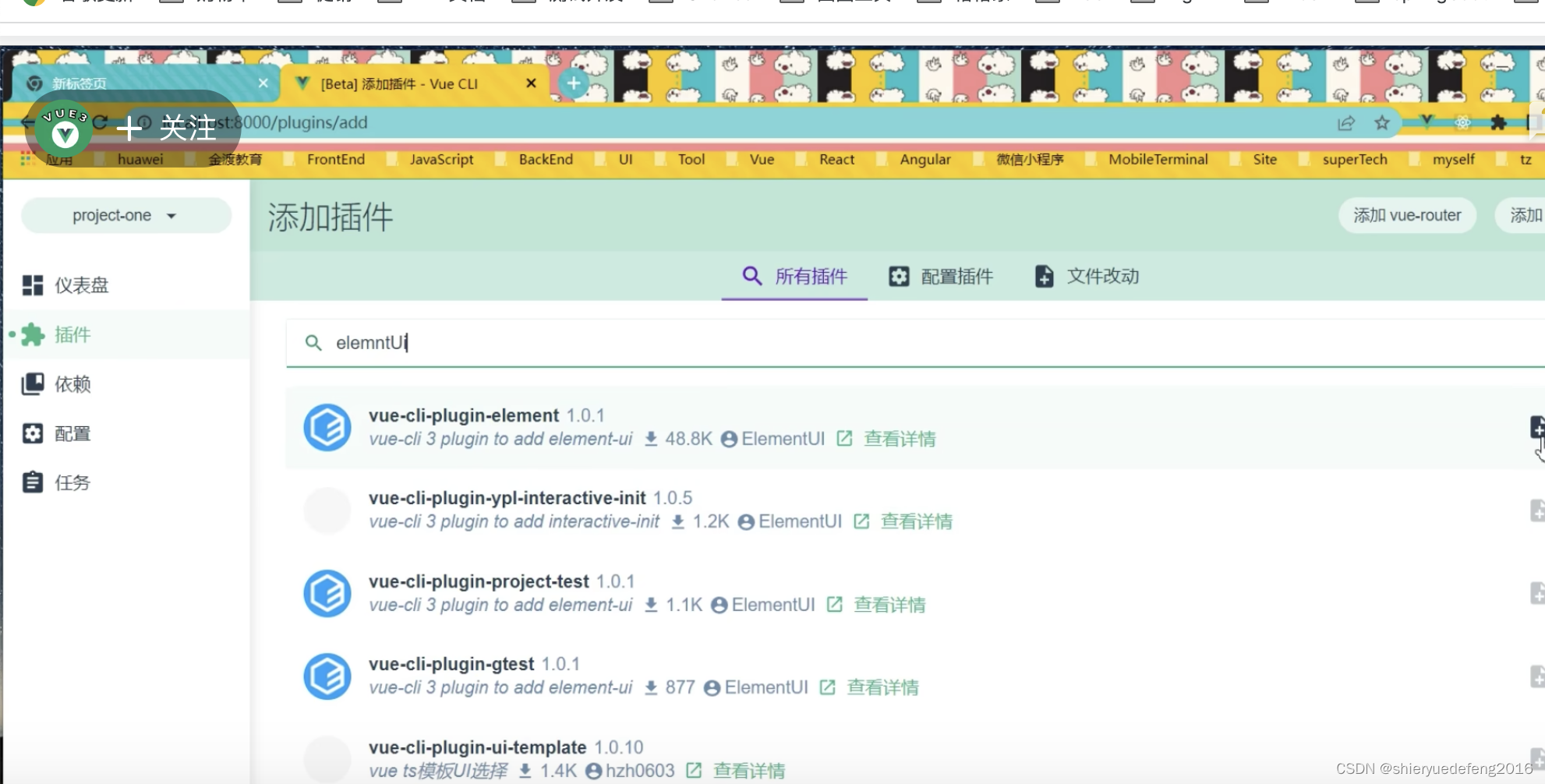
Task: Open ElementUI external link for vue-cli-plugin-element
Action: pos(843,438)
